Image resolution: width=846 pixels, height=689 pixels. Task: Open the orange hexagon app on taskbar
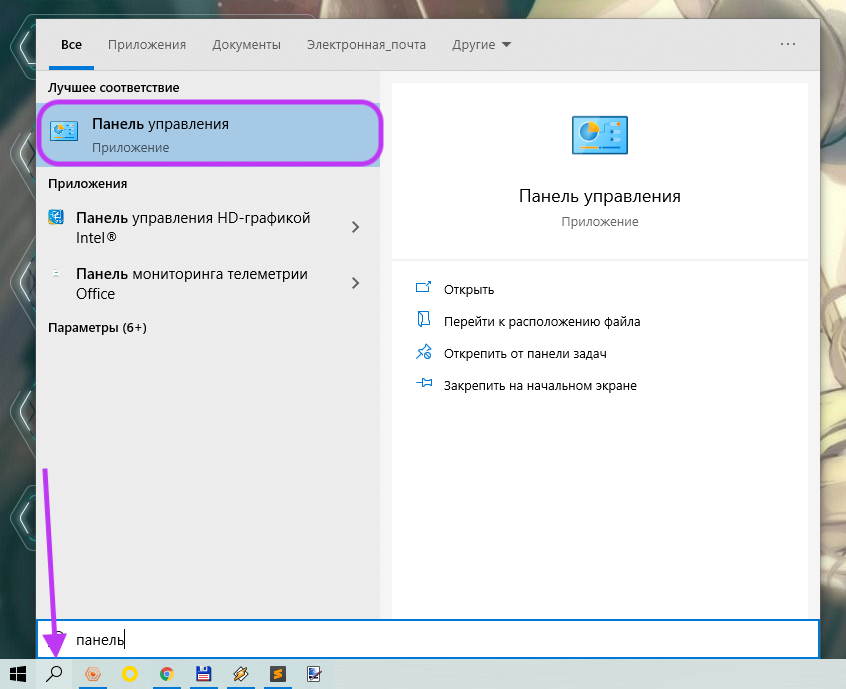click(x=93, y=674)
